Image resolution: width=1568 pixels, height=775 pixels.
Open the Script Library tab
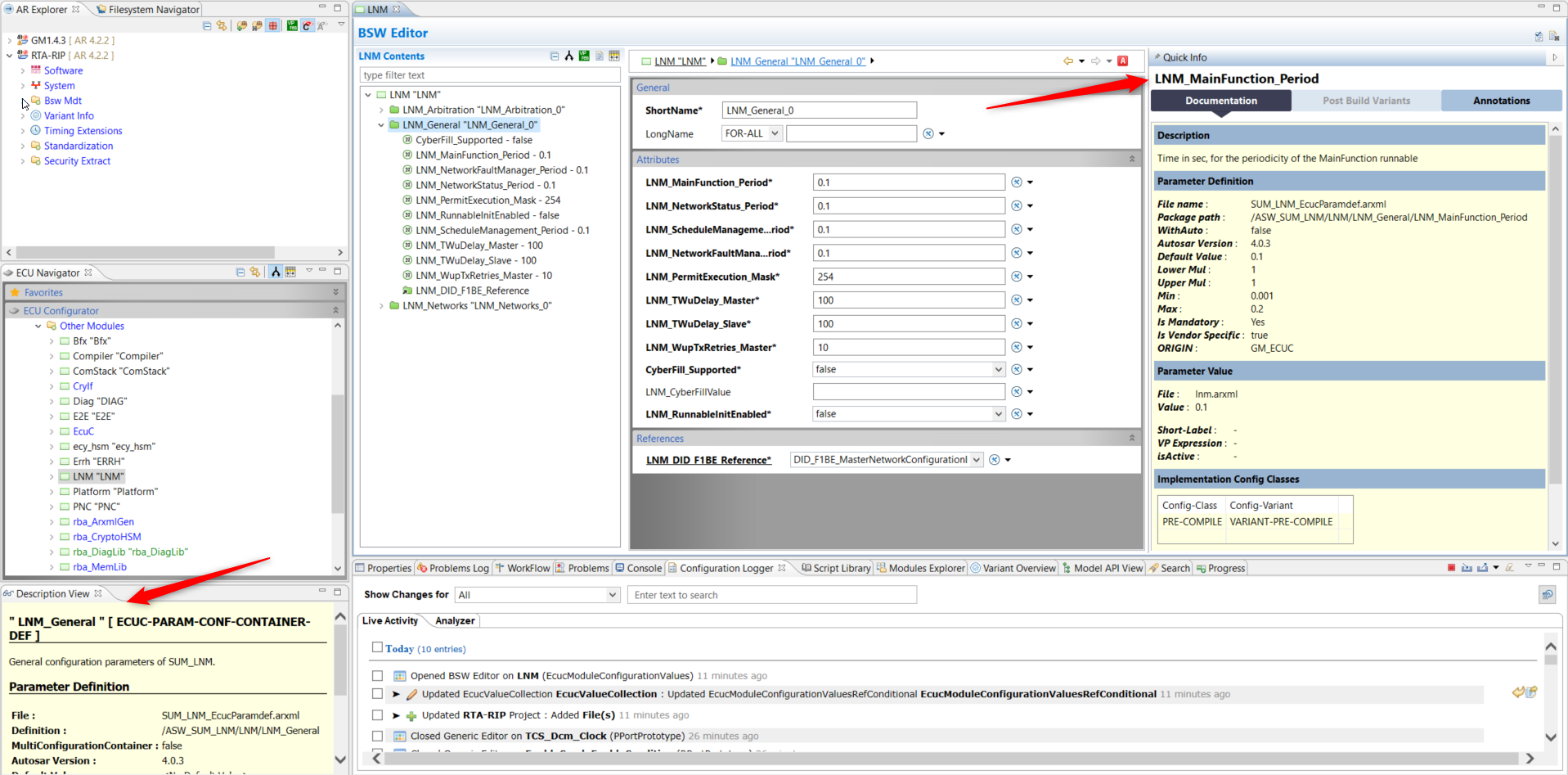tap(835, 568)
